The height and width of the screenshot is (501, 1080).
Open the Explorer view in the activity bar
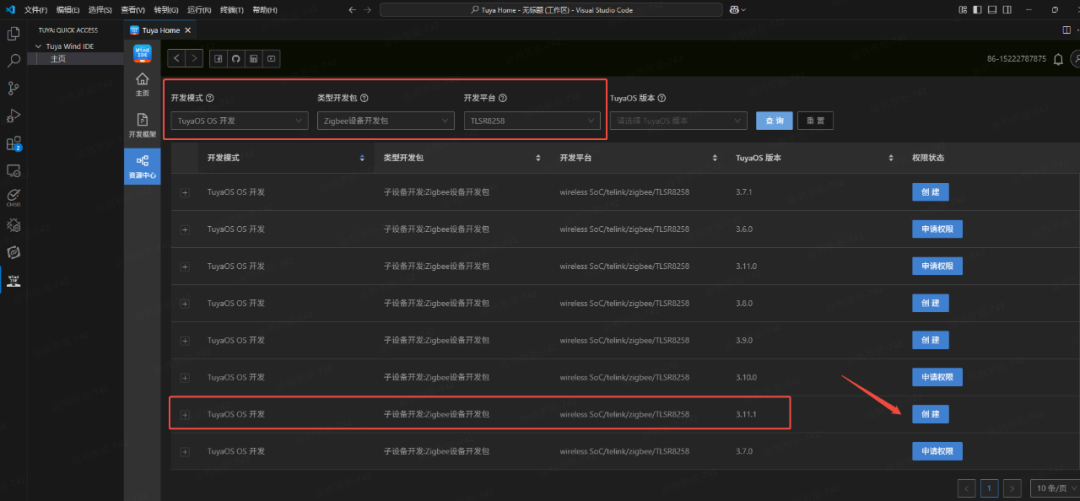point(12,33)
